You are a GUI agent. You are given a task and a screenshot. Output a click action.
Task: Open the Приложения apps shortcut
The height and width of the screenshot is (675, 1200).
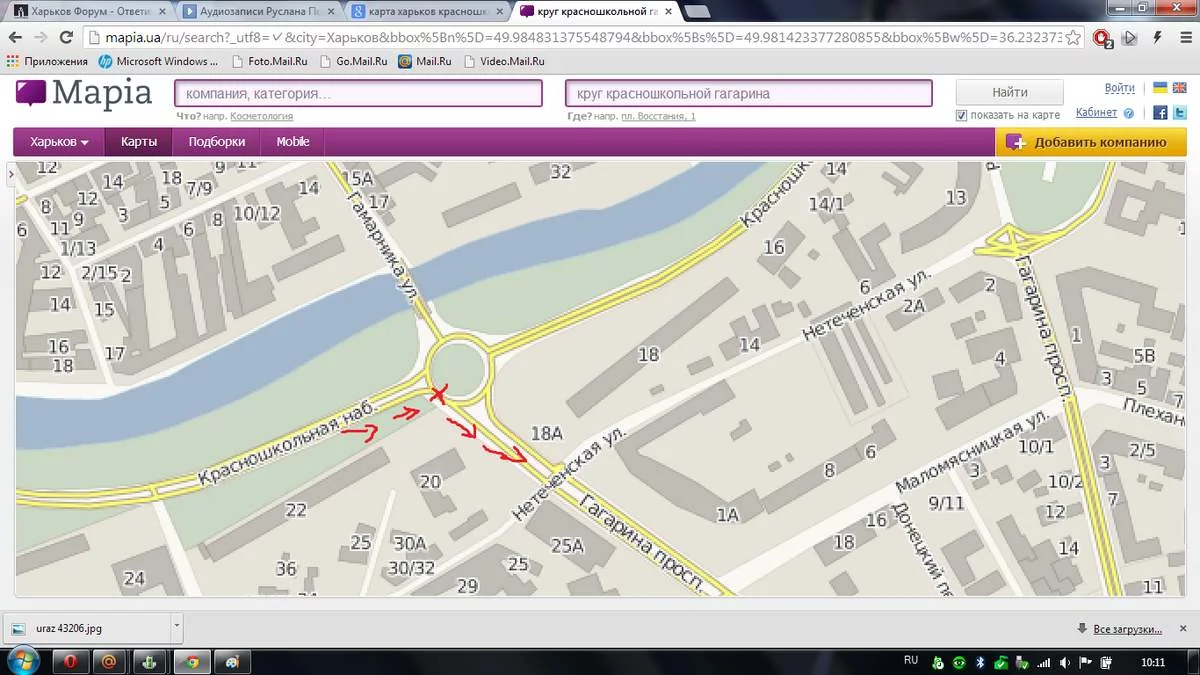pos(47,61)
